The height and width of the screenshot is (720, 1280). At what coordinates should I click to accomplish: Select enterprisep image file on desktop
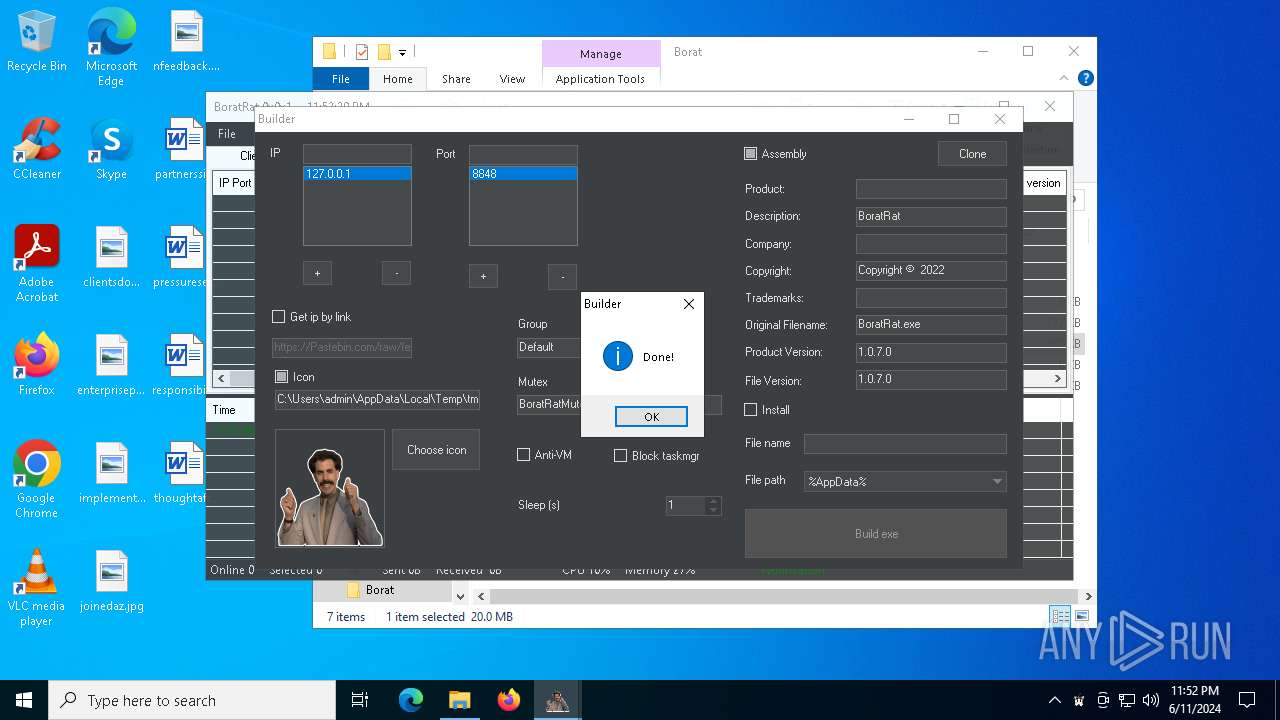tap(111, 366)
